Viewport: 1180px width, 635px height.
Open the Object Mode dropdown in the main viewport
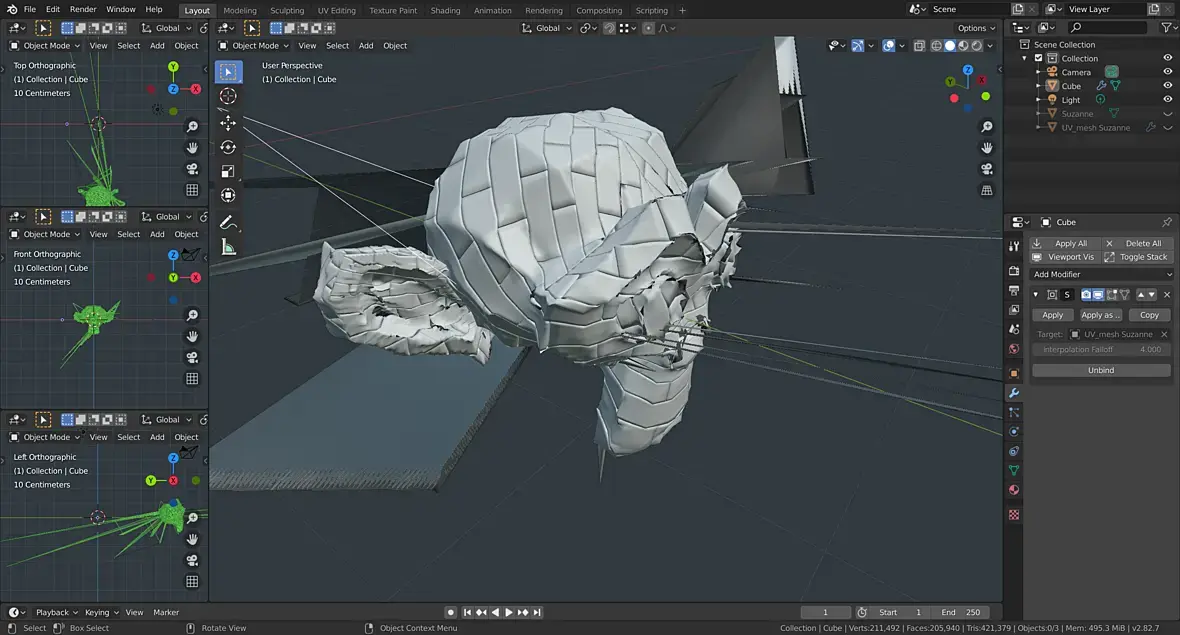(254, 45)
